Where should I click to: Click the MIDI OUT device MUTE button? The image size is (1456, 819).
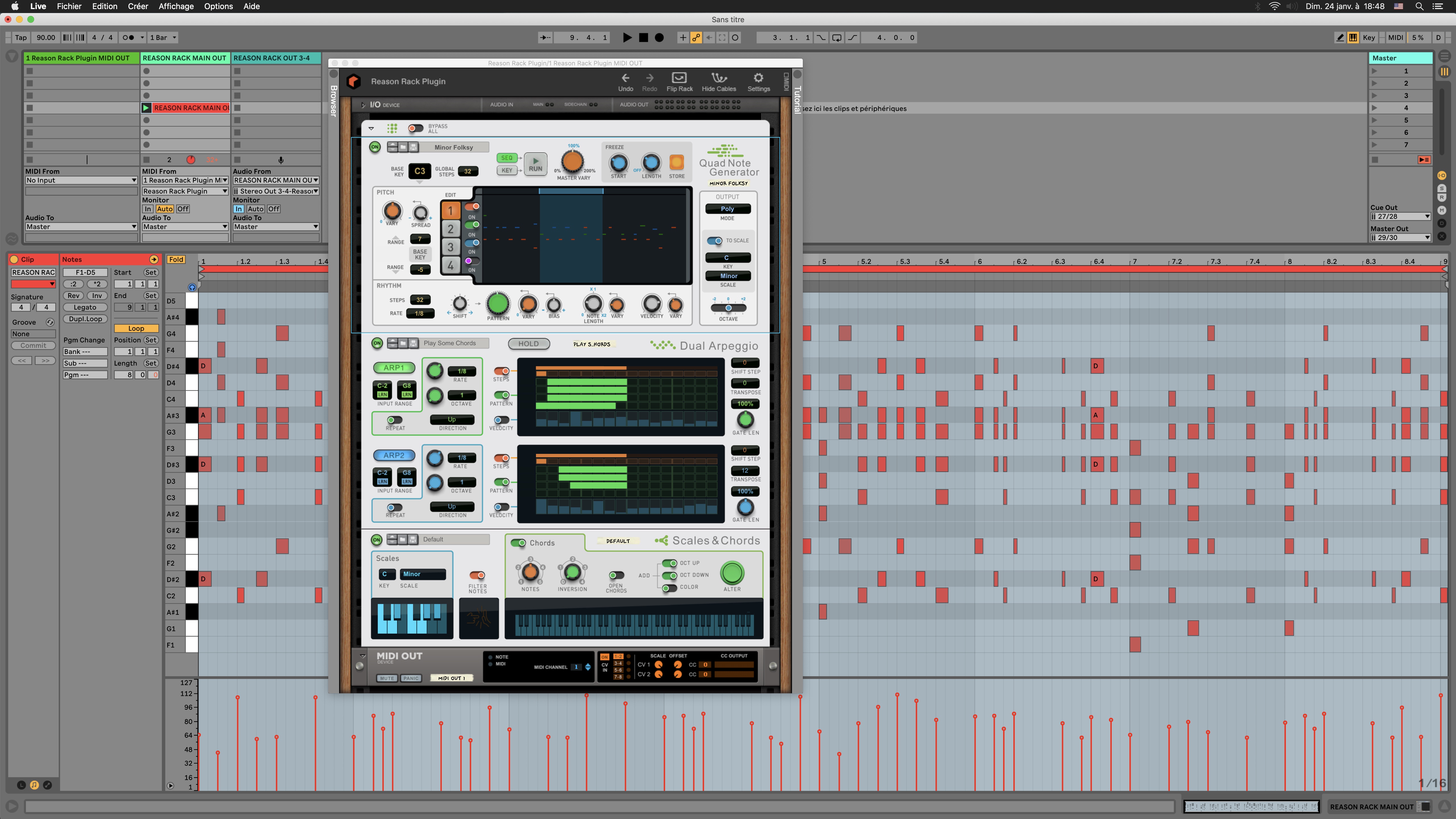[387, 678]
